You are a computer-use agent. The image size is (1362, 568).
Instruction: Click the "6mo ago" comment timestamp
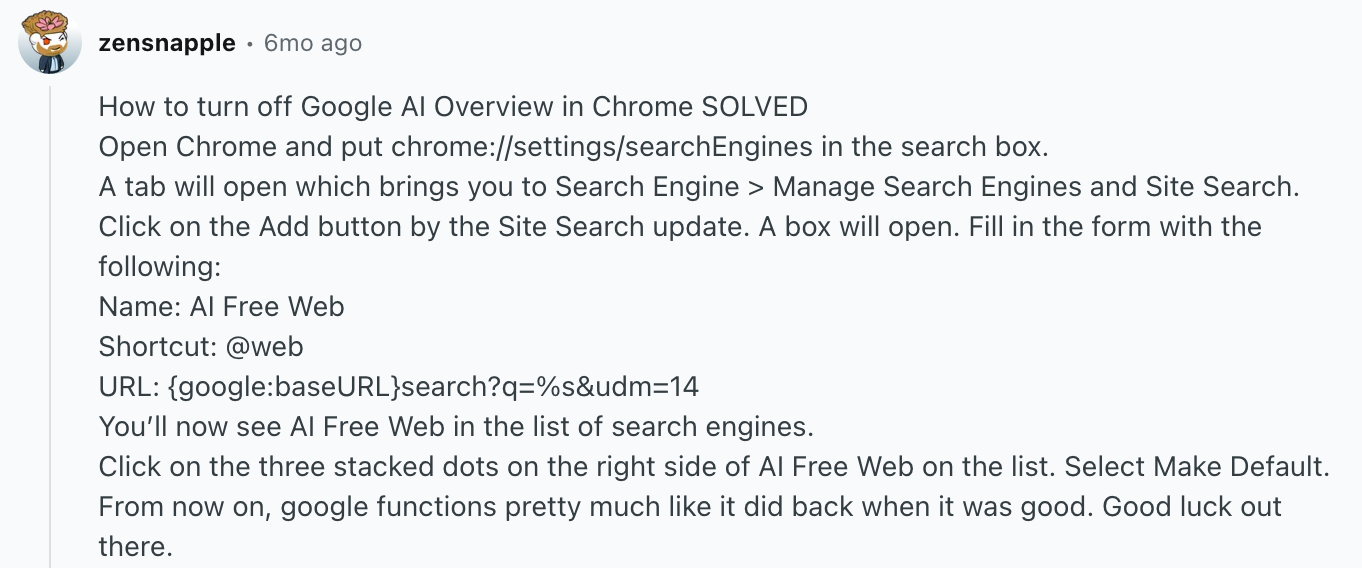[312, 43]
